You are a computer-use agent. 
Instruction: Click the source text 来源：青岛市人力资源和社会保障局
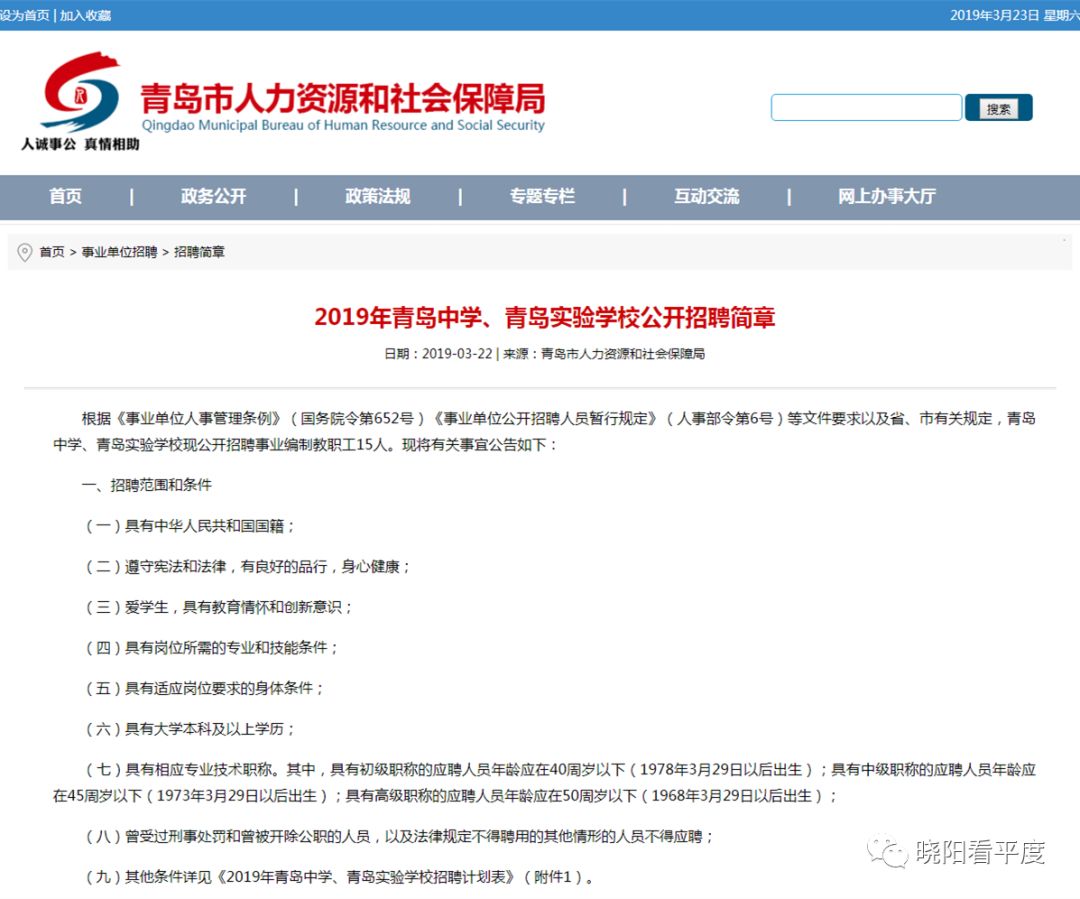point(603,354)
